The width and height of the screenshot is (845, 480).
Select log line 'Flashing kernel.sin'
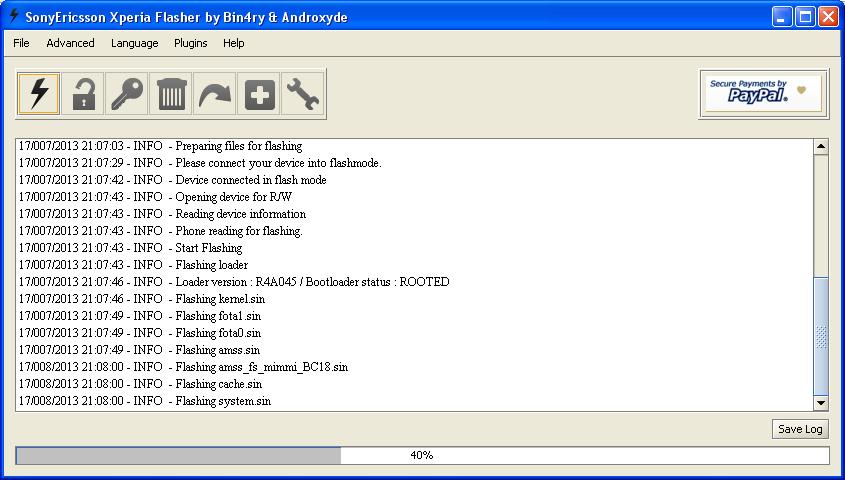(x=142, y=299)
